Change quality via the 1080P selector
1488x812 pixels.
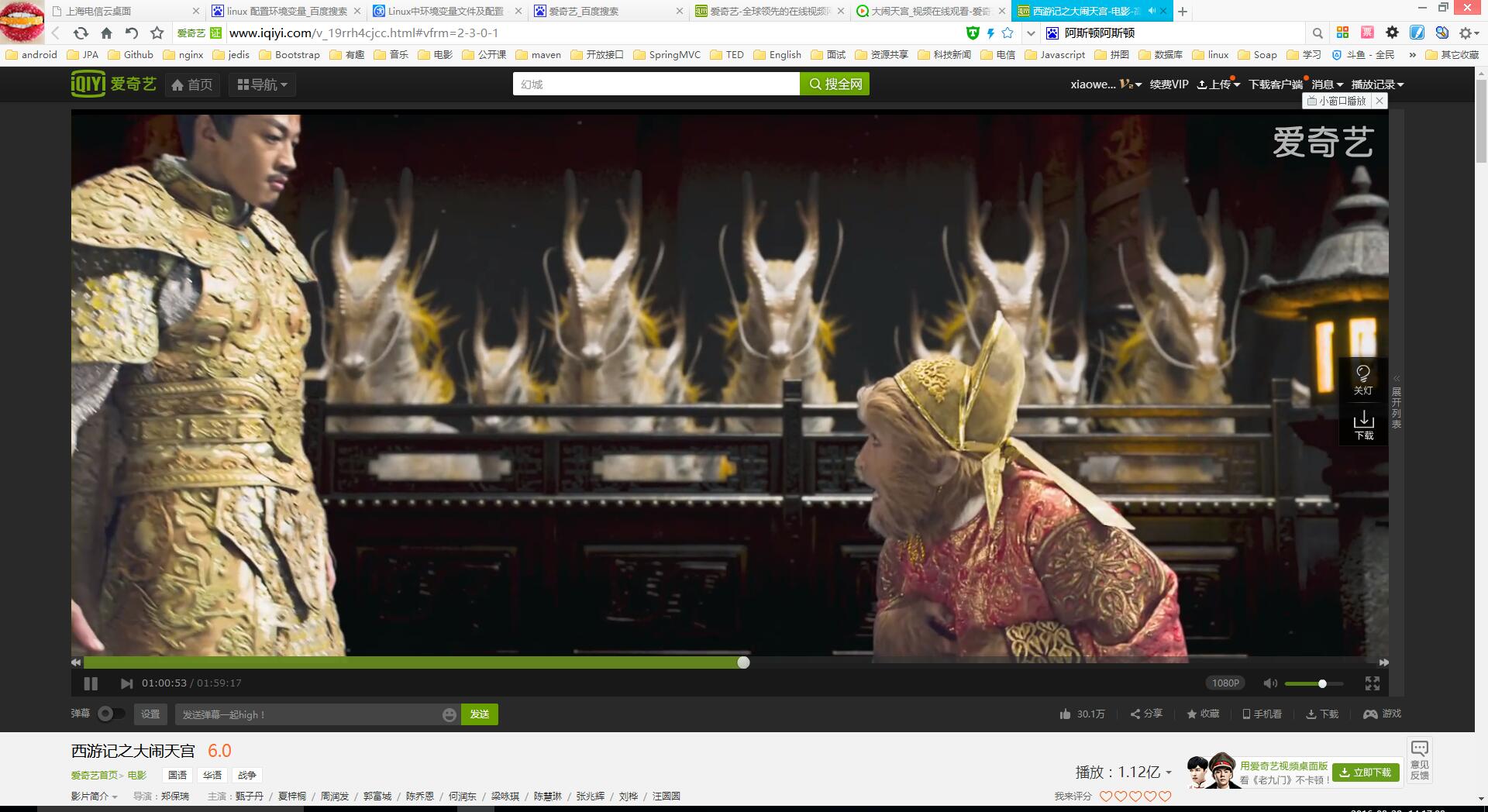[x=1225, y=683]
